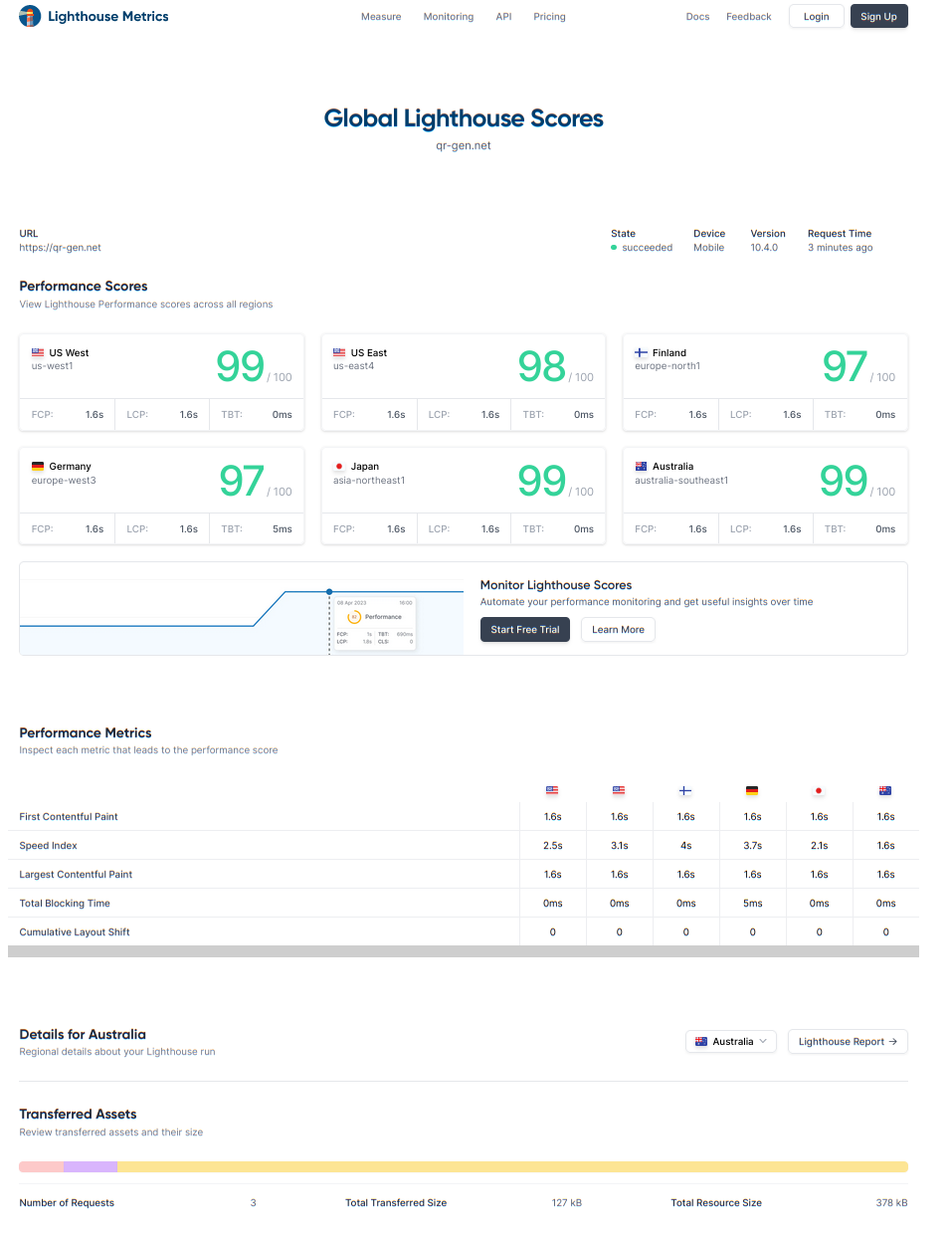The height and width of the screenshot is (1233, 952).
Task: Click the Device value Mobile
Action: [709, 248]
